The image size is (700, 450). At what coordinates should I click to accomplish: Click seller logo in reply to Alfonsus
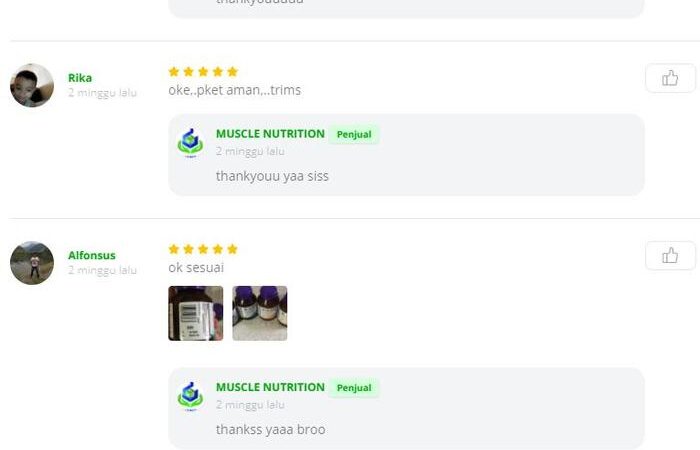190,396
